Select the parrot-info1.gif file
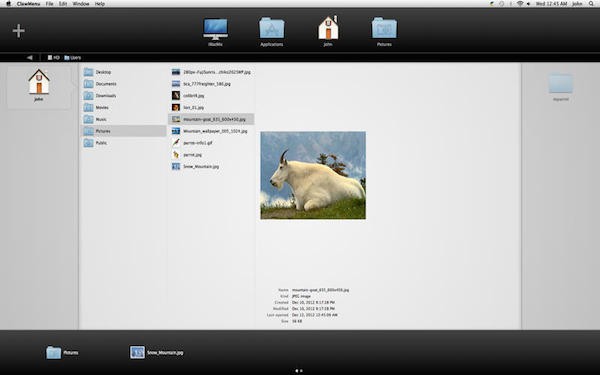600x375 pixels. pos(211,143)
